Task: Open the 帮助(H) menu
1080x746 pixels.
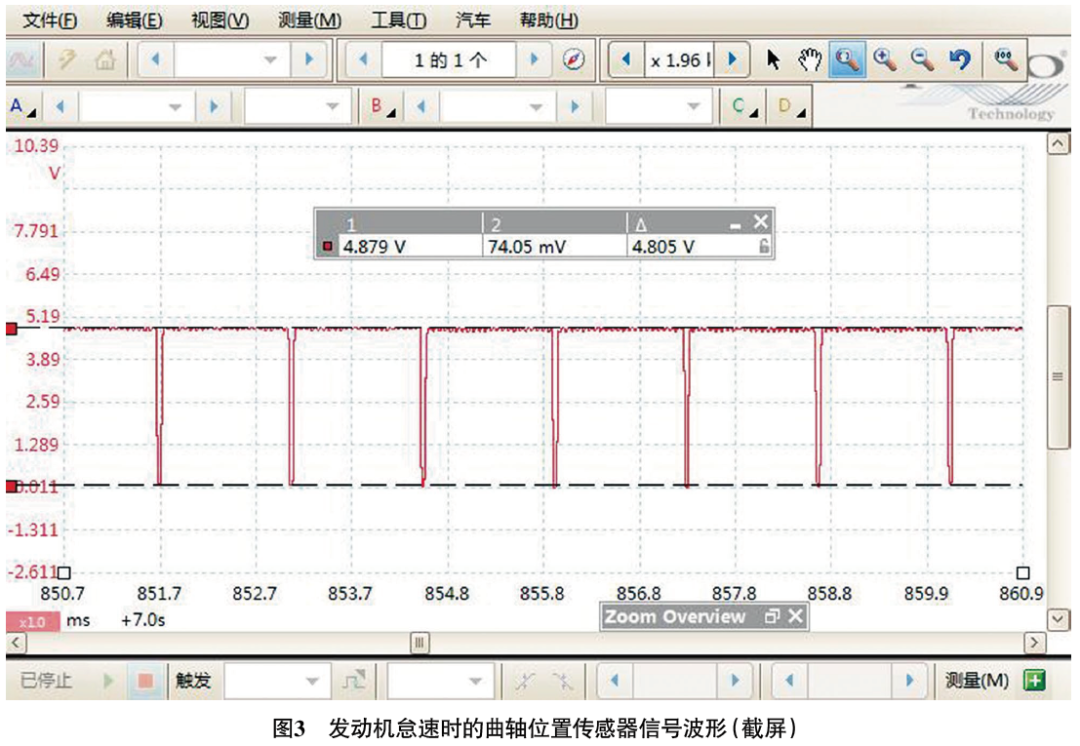Action: click(x=548, y=20)
